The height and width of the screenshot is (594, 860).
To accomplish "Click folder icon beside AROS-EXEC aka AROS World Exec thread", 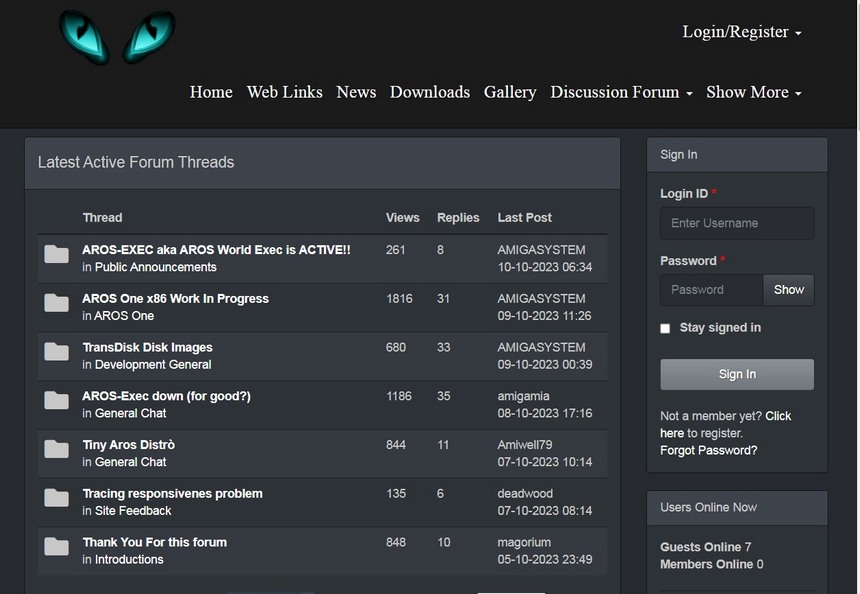I will coord(57,255).
